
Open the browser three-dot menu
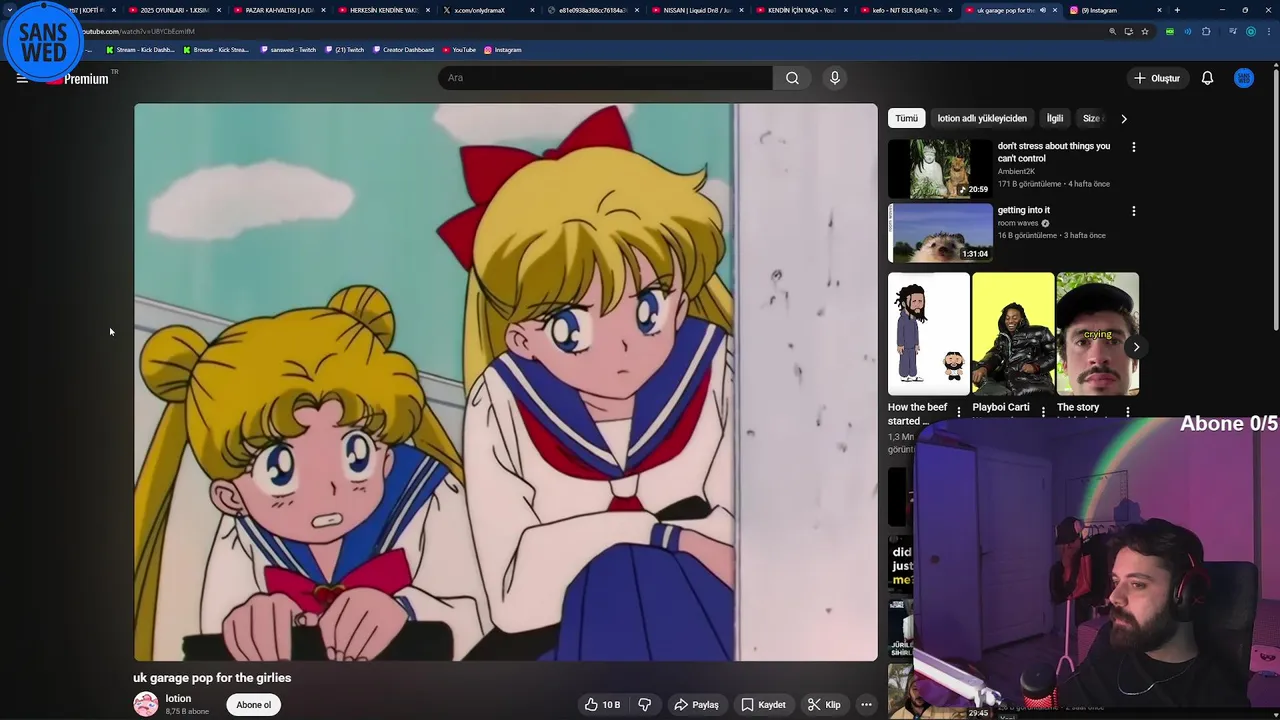point(1267,32)
